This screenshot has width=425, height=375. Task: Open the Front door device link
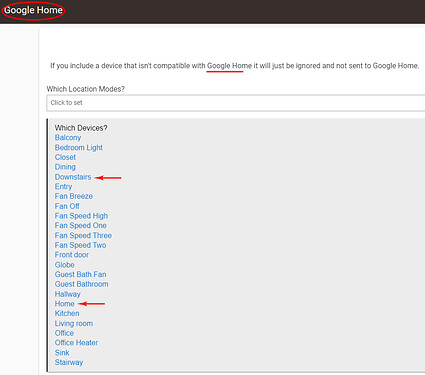tap(72, 255)
